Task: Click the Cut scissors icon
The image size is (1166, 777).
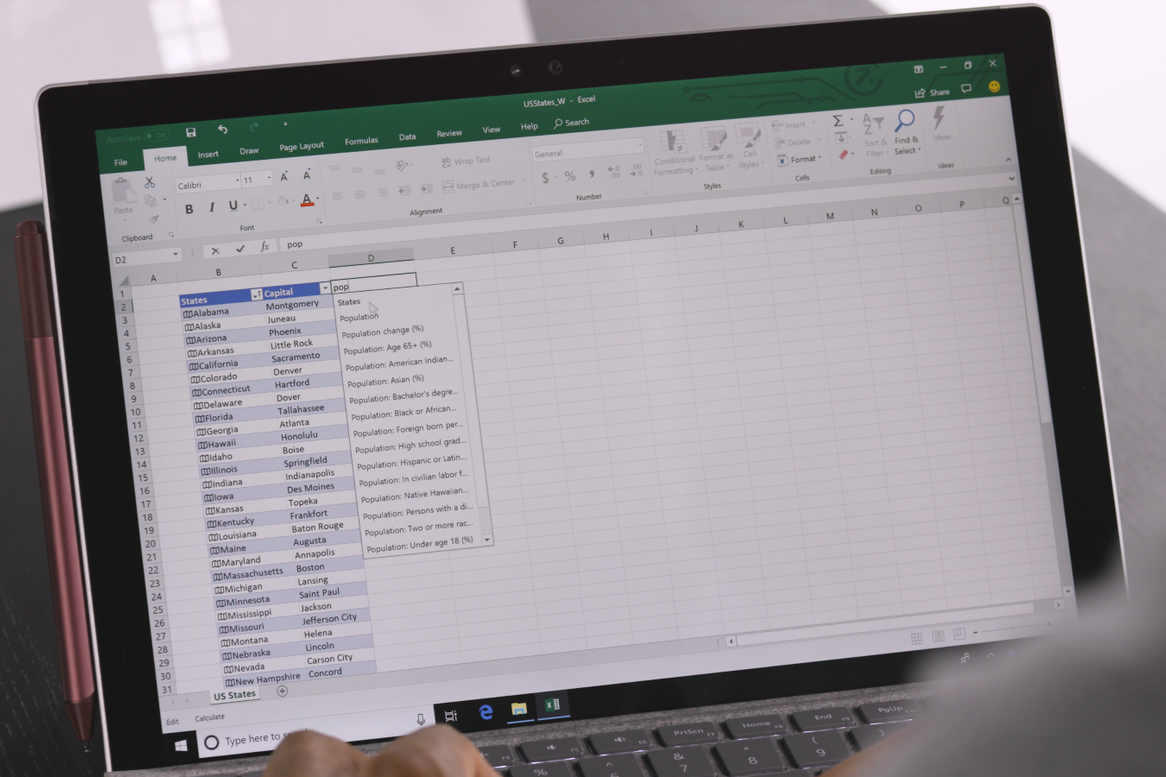Action: tap(149, 181)
